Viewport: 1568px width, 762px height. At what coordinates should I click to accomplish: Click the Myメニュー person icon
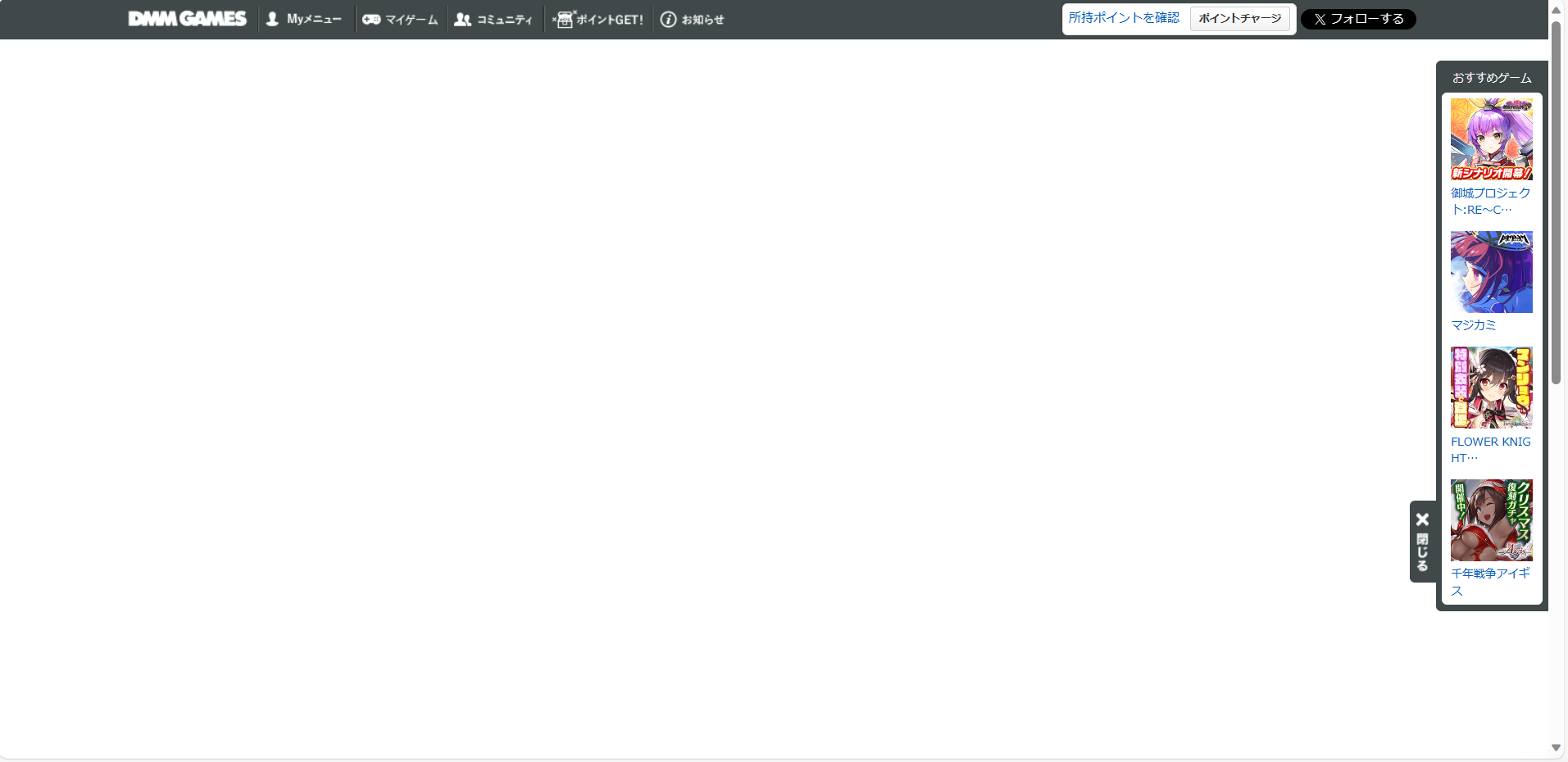[x=272, y=19]
